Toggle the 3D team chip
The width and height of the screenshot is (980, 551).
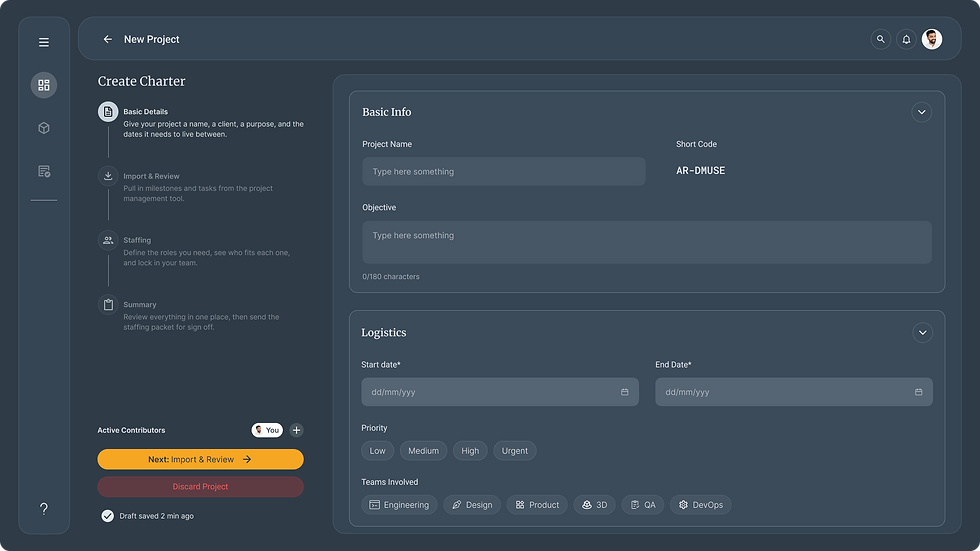pyautogui.click(x=594, y=505)
